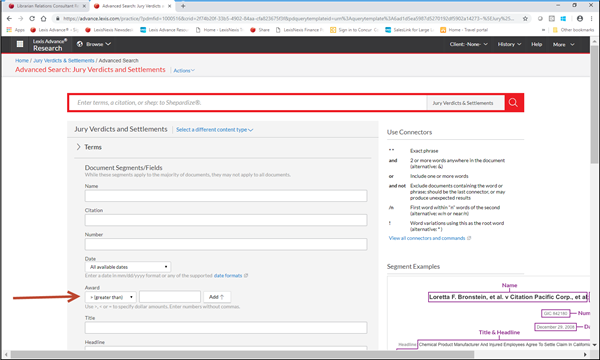Image resolution: width=600 pixels, height=360 pixels.
Task: Open the All available dates dropdown
Action: tap(128, 267)
